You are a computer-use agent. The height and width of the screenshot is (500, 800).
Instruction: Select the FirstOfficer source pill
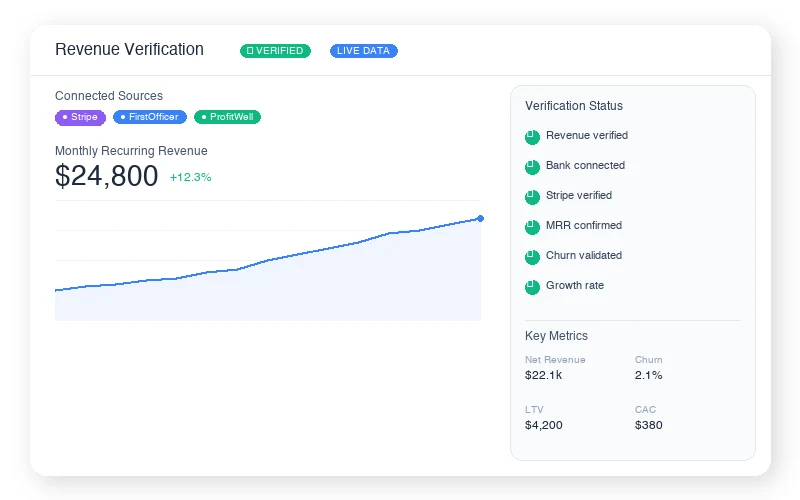[x=149, y=117]
